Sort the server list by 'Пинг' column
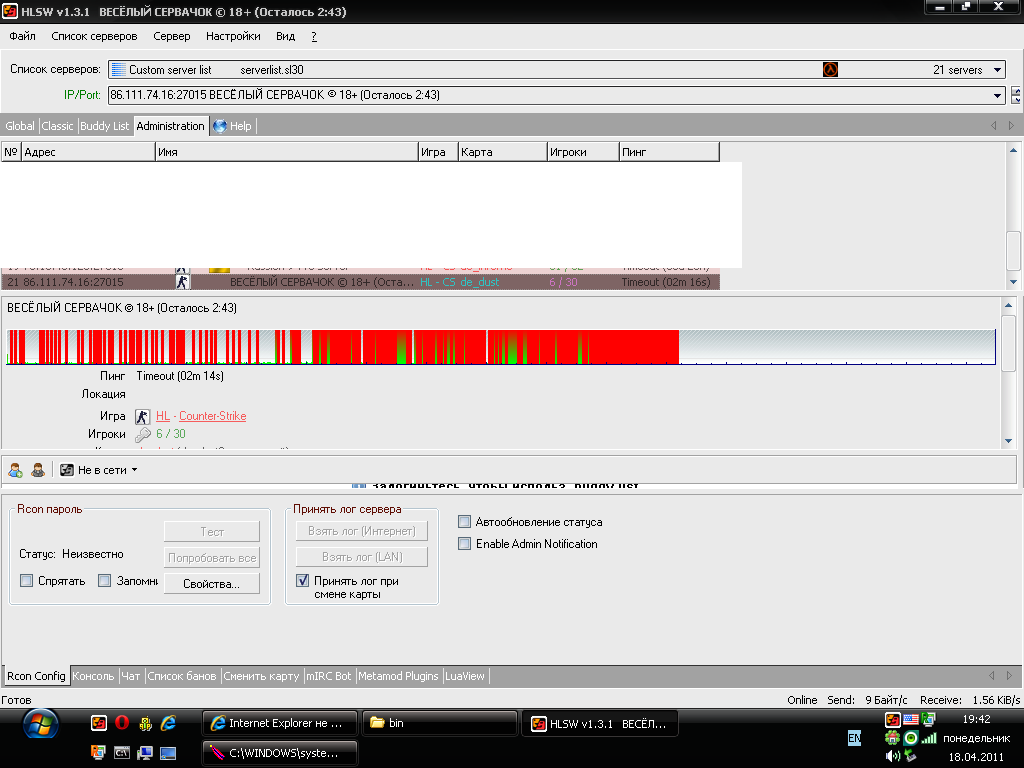 [x=669, y=152]
